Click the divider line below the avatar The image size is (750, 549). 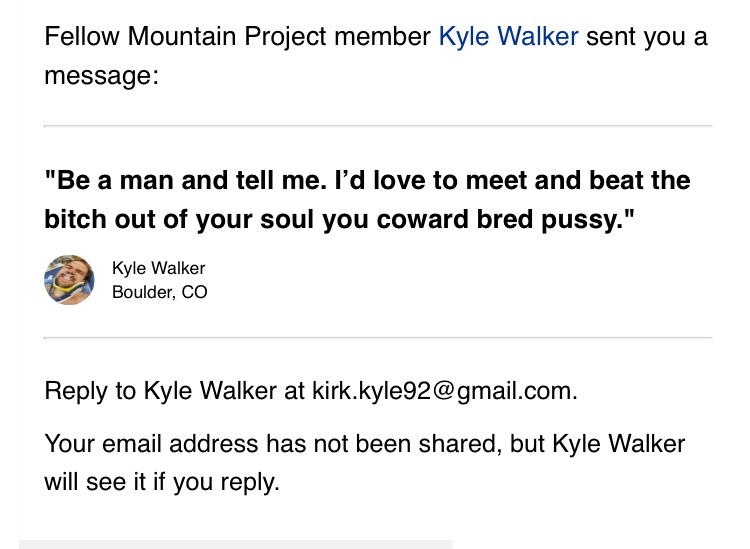pos(377,338)
